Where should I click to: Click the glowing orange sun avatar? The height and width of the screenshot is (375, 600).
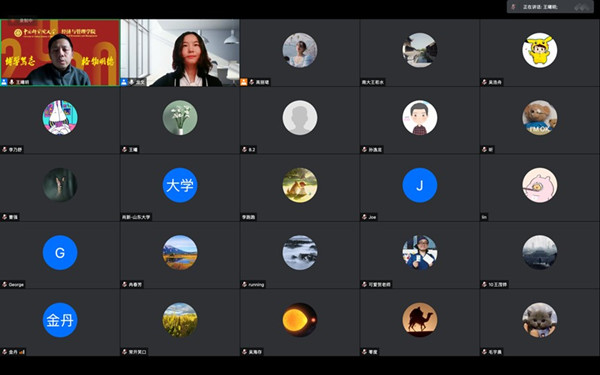tap(300, 320)
